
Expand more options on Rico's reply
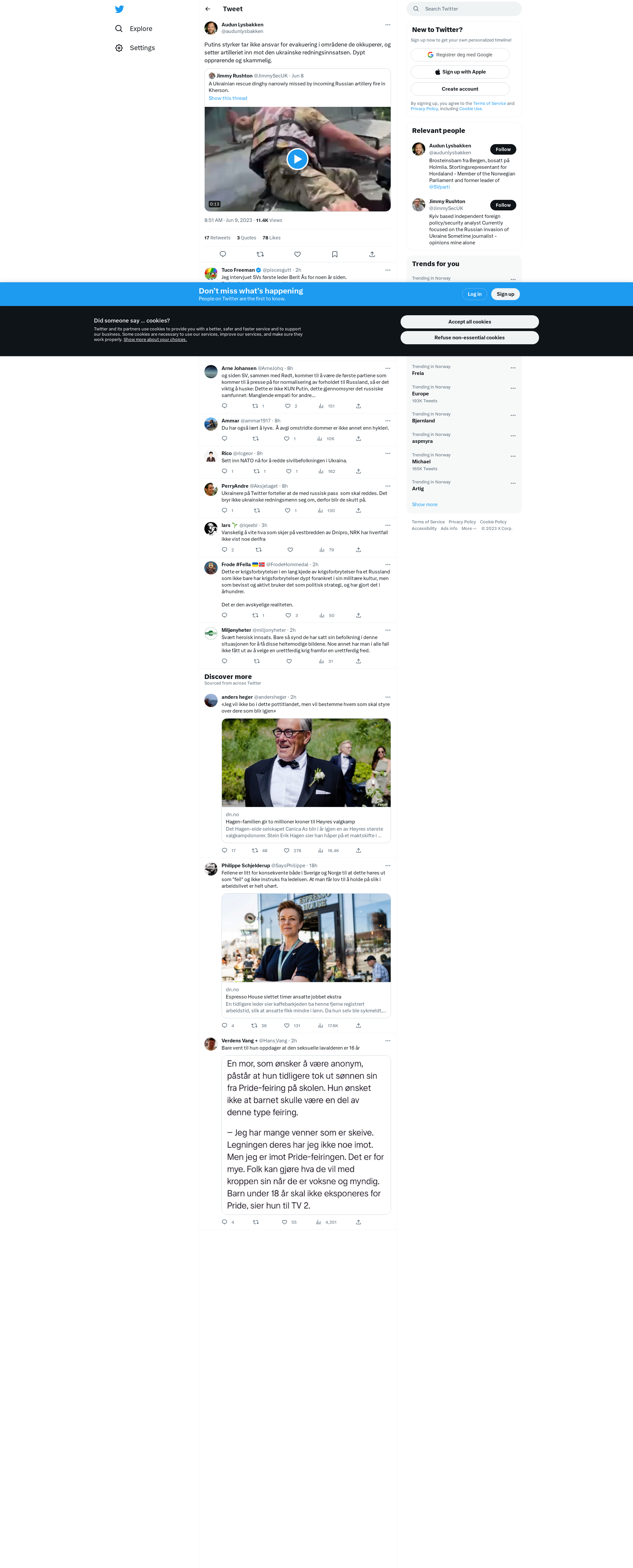[388, 453]
